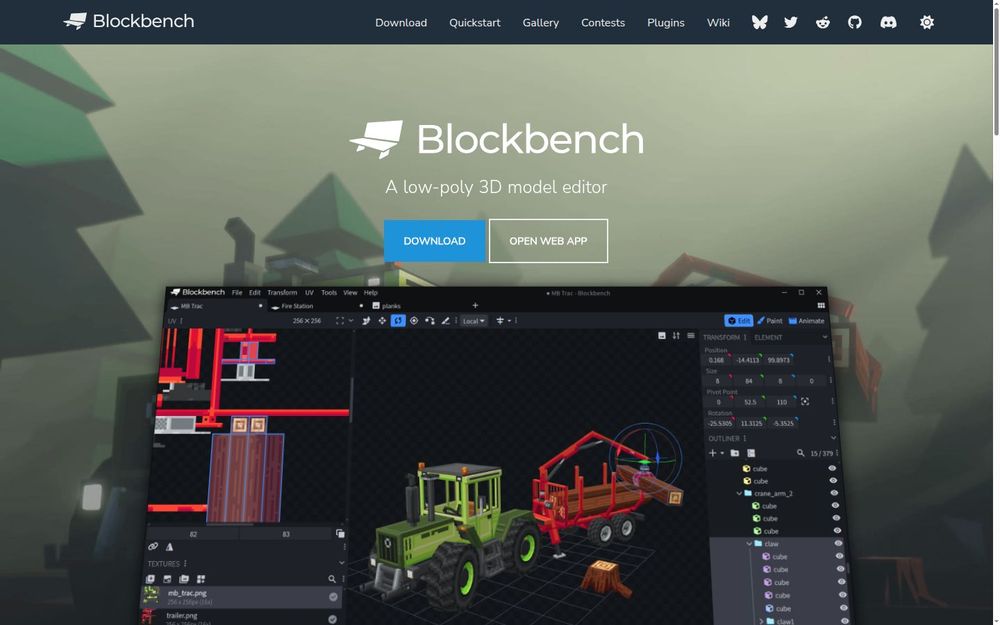1000x625 pixels.
Task: Open the Help menu in the app preview
Action: pos(371,293)
